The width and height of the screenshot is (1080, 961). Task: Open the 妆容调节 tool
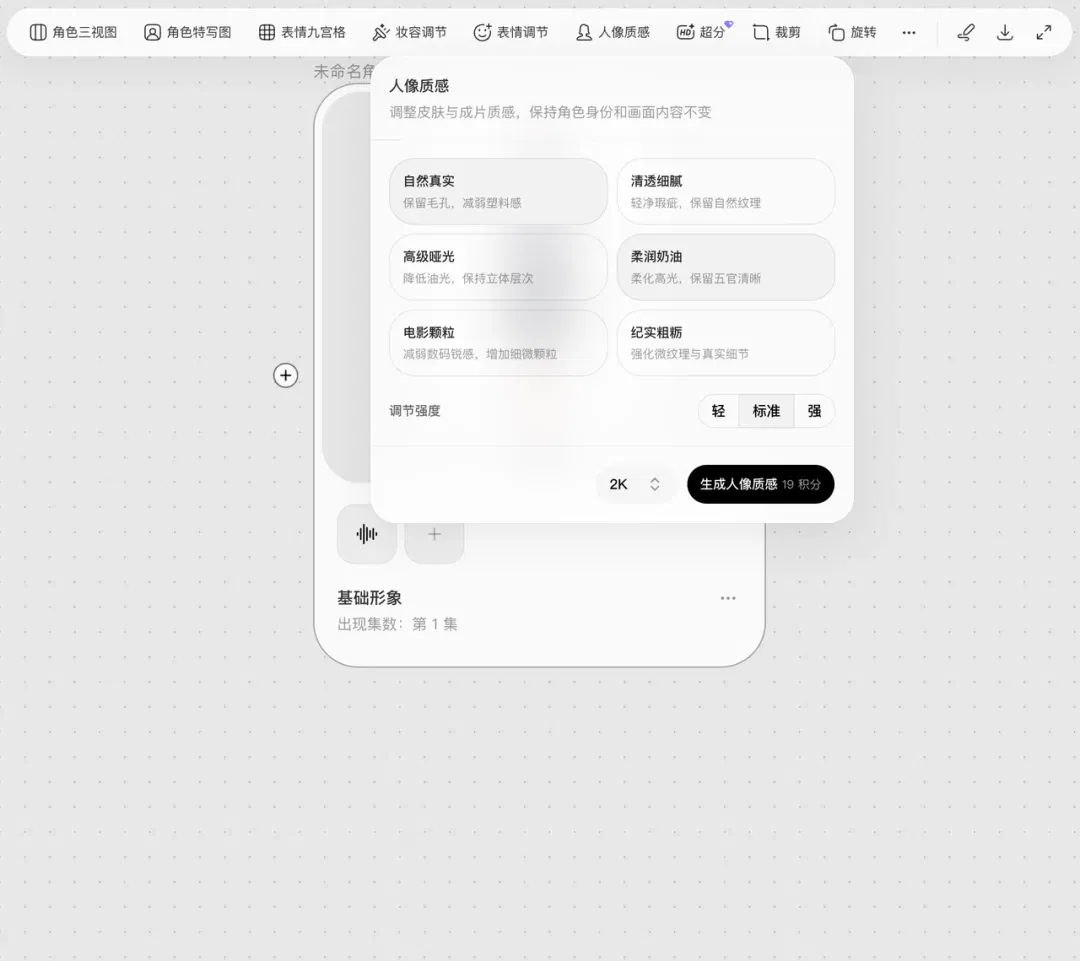click(x=409, y=32)
